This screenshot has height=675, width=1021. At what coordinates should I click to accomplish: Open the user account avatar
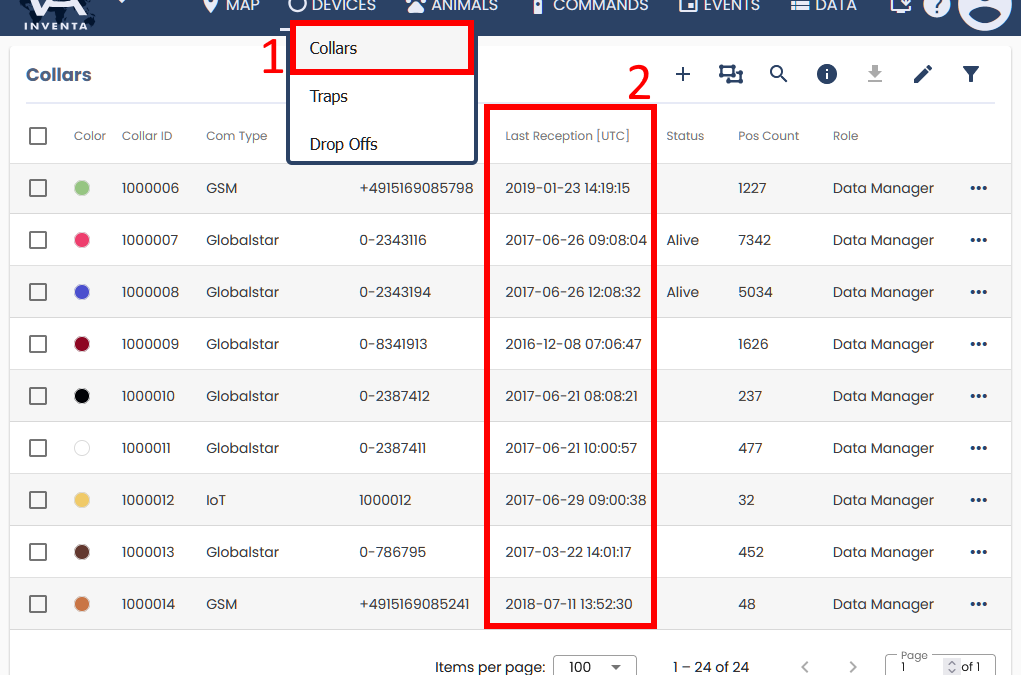coord(984,8)
